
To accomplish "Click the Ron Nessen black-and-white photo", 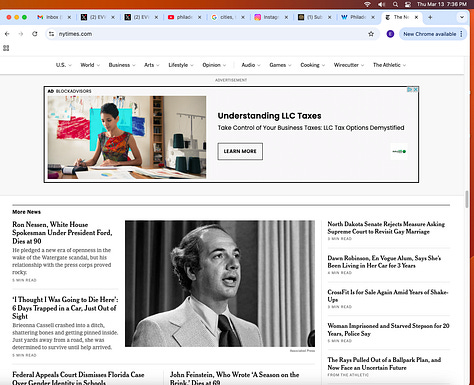I will point(220,283).
